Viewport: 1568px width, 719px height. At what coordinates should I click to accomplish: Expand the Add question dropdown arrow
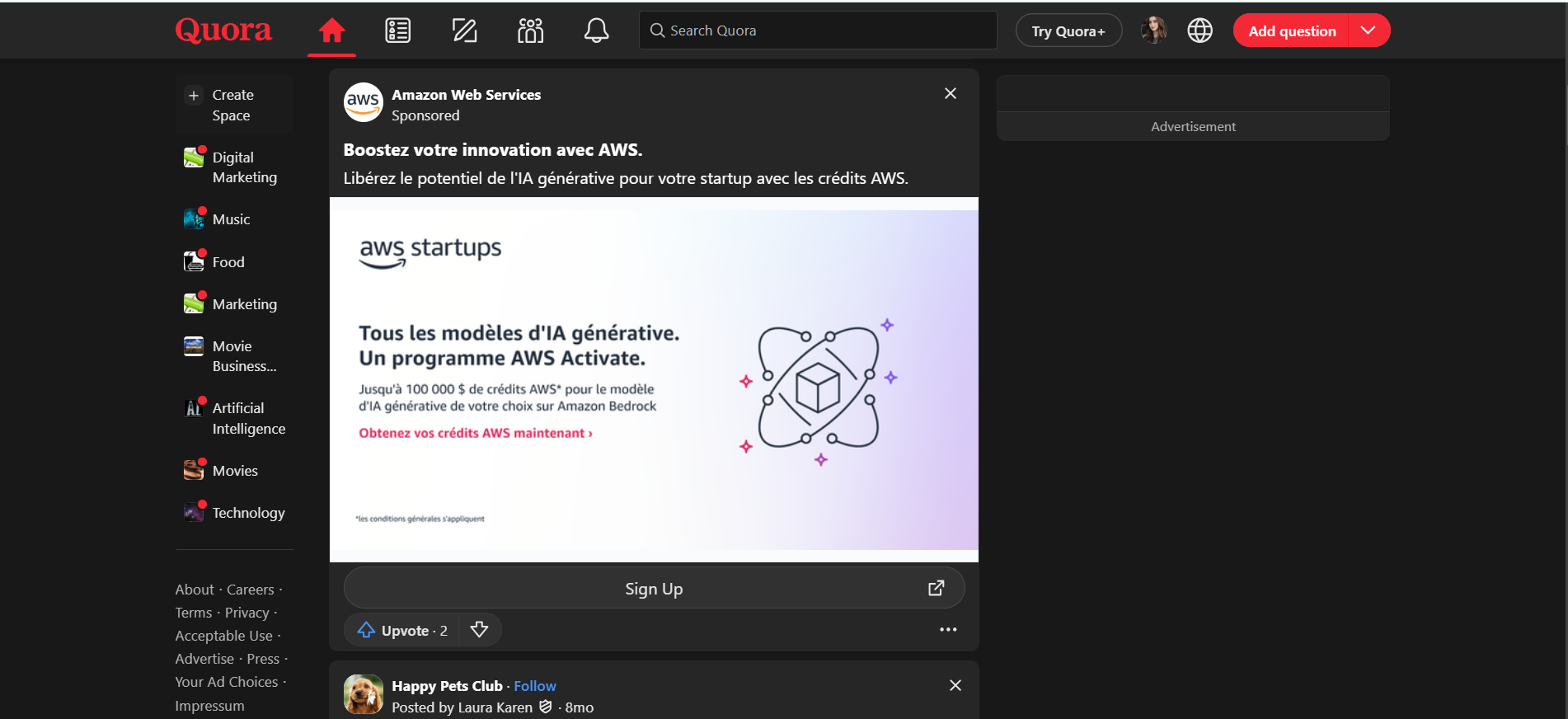click(x=1368, y=31)
